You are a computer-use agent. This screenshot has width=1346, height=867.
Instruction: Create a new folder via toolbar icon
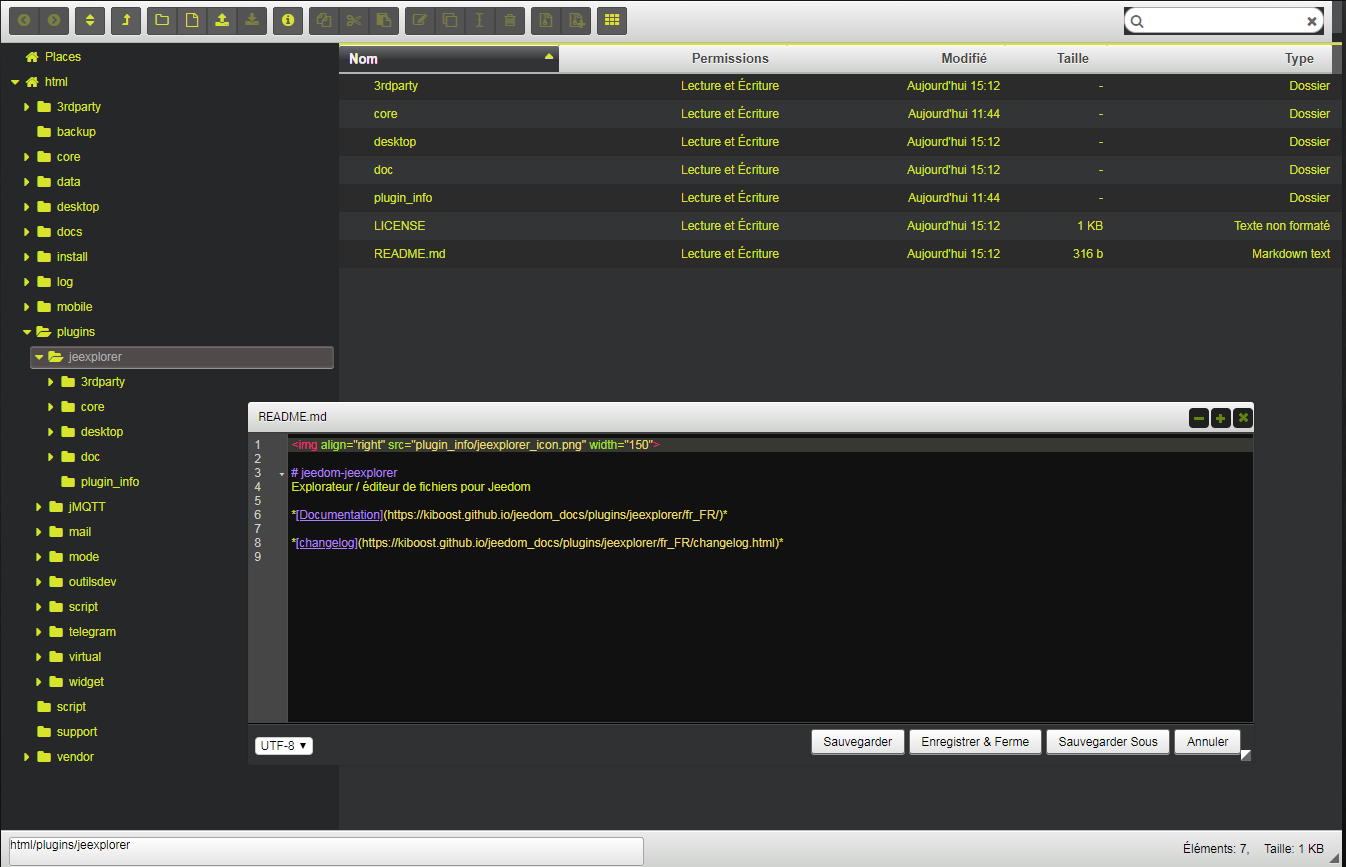162,20
